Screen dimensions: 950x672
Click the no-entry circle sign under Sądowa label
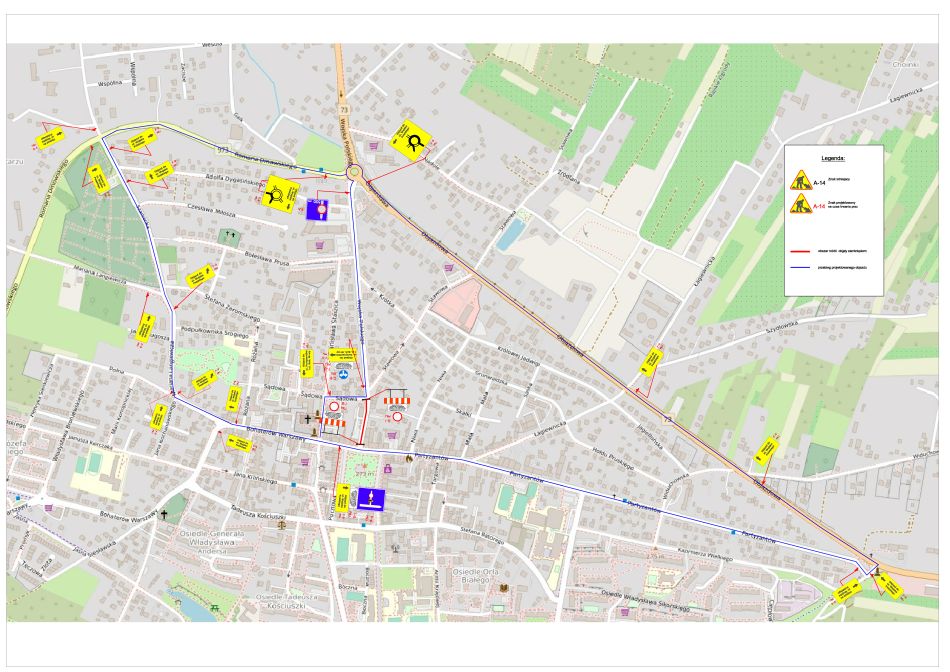(x=334, y=407)
